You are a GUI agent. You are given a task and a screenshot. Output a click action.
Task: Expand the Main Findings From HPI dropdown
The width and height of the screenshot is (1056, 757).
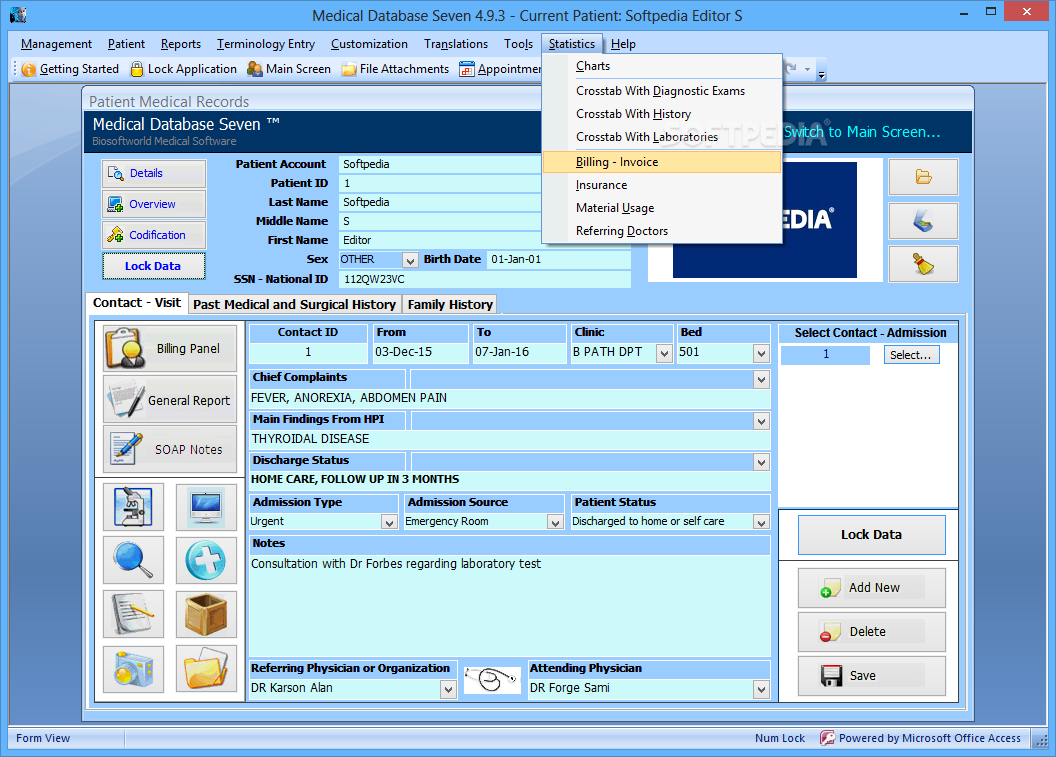(761, 422)
